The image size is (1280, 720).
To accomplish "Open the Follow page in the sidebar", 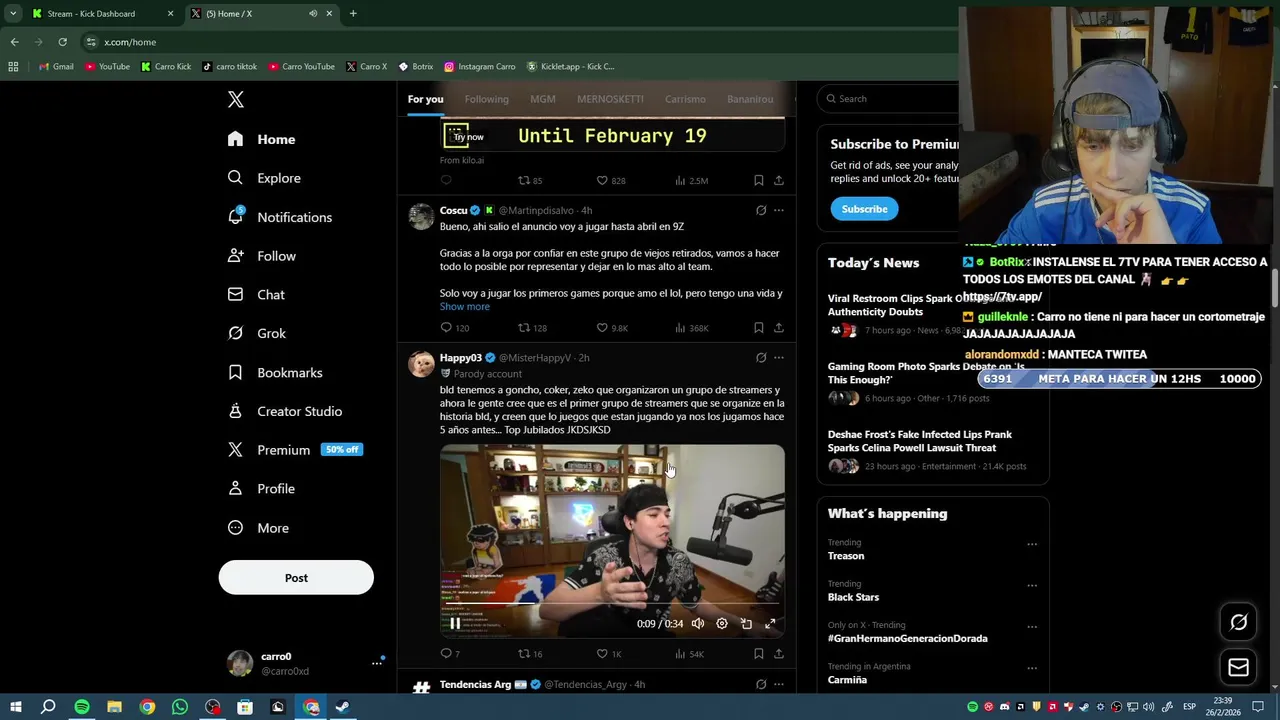I will (262, 256).
